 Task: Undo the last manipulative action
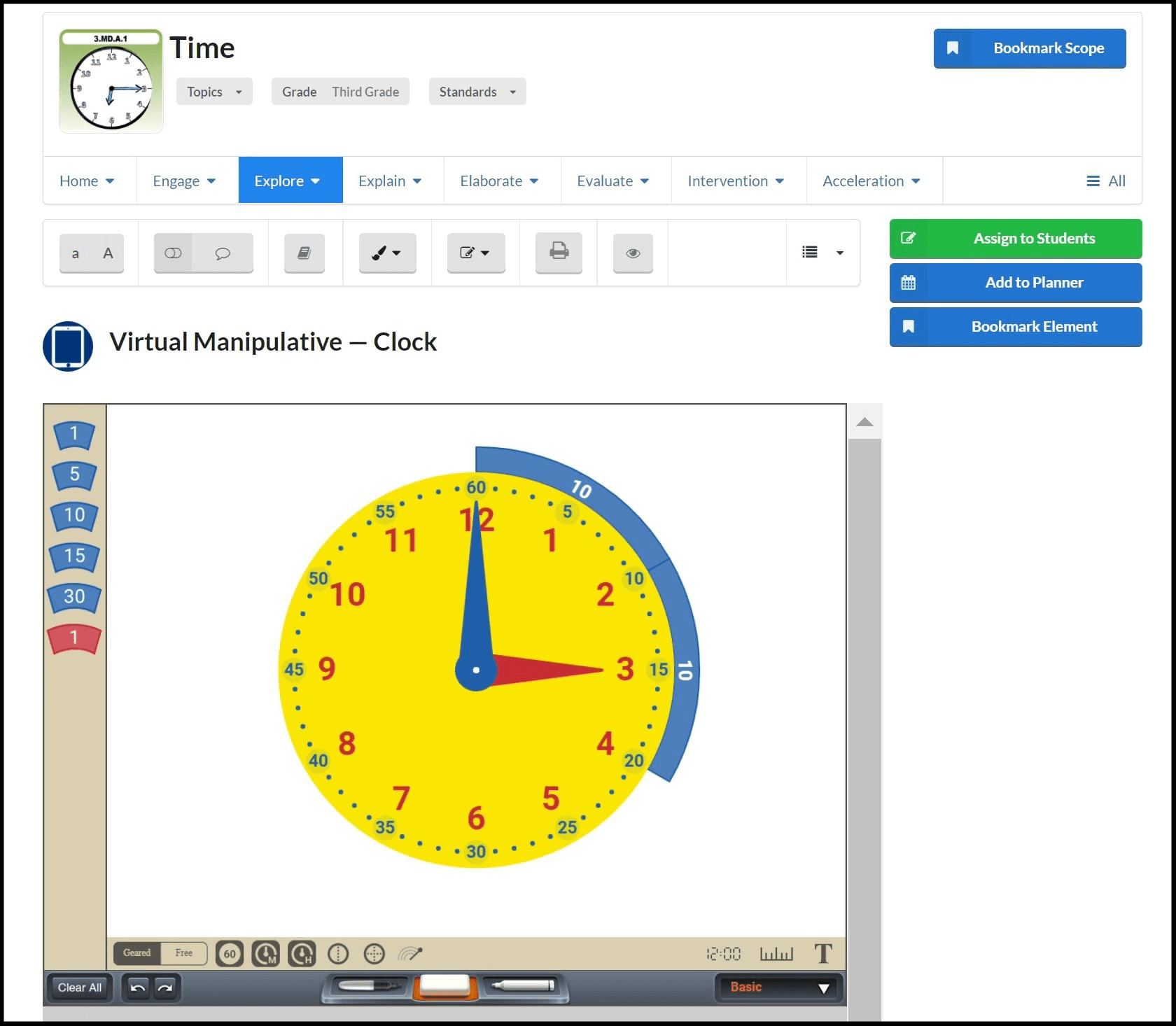[138, 988]
